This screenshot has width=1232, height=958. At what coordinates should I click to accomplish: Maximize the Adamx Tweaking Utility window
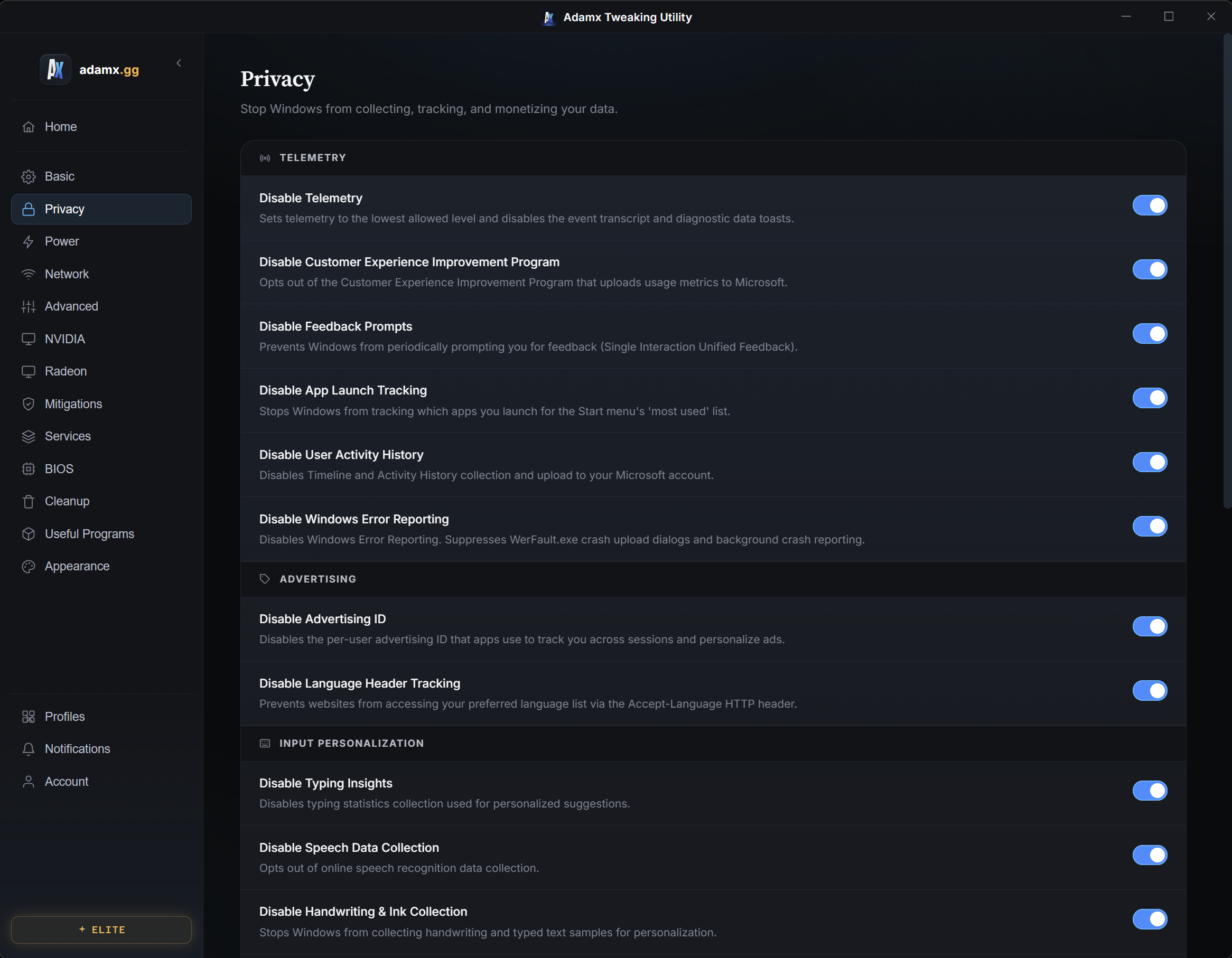tap(1169, 16)
